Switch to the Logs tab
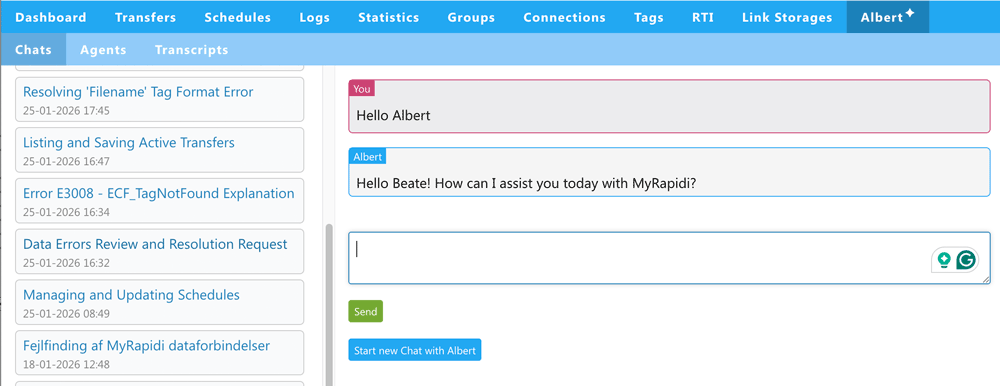Image resolution: width=1000 pixels, height=386 pixels. point(314,17)
